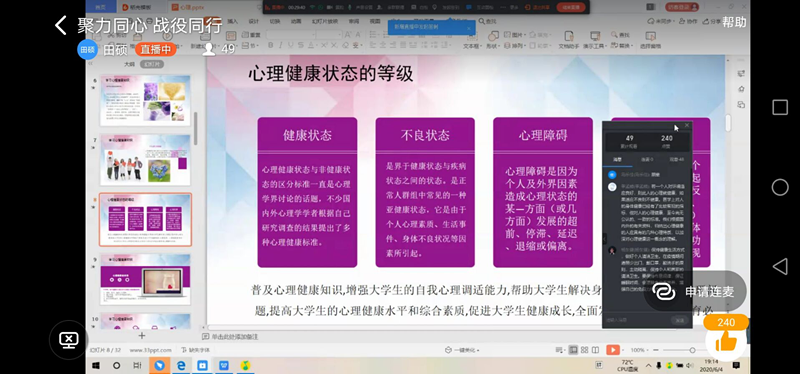The height and width of the screenshot is (374, 800).
Task: Tap the back arrow beside the stream title
Action: 61,25
